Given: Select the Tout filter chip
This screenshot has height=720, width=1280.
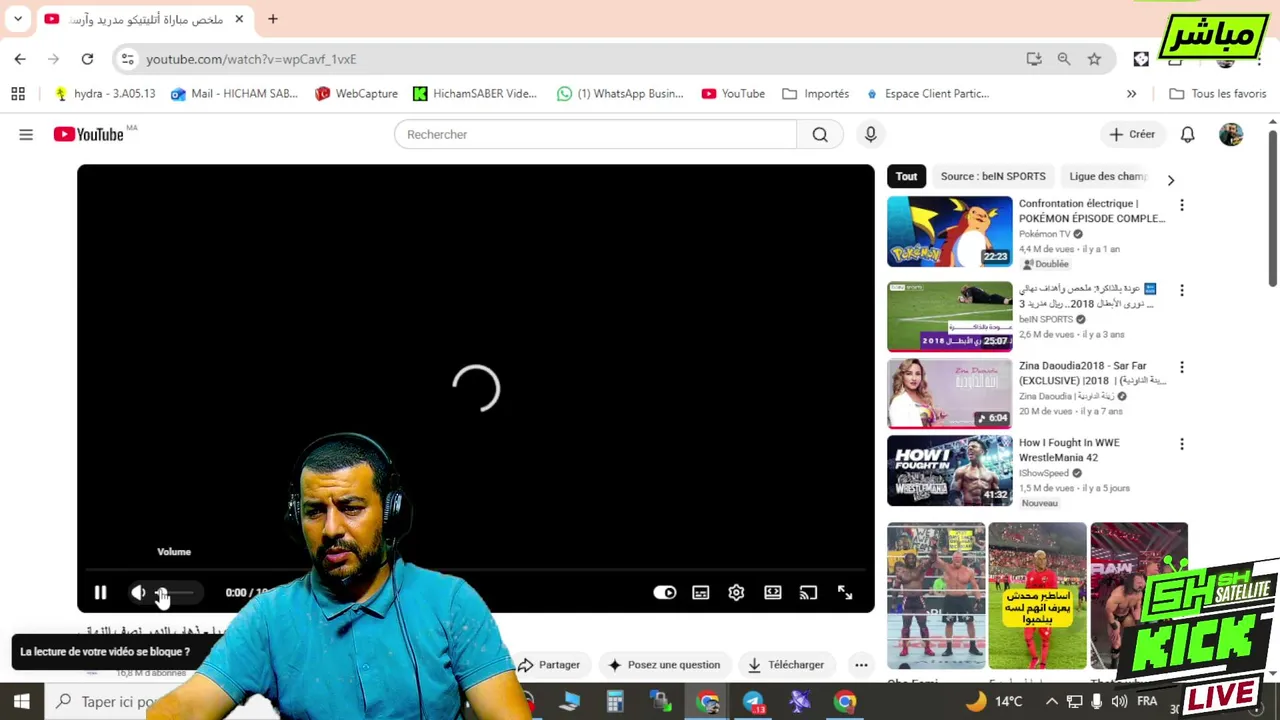Looking at the screenshot, I should (x=906, y=176).
